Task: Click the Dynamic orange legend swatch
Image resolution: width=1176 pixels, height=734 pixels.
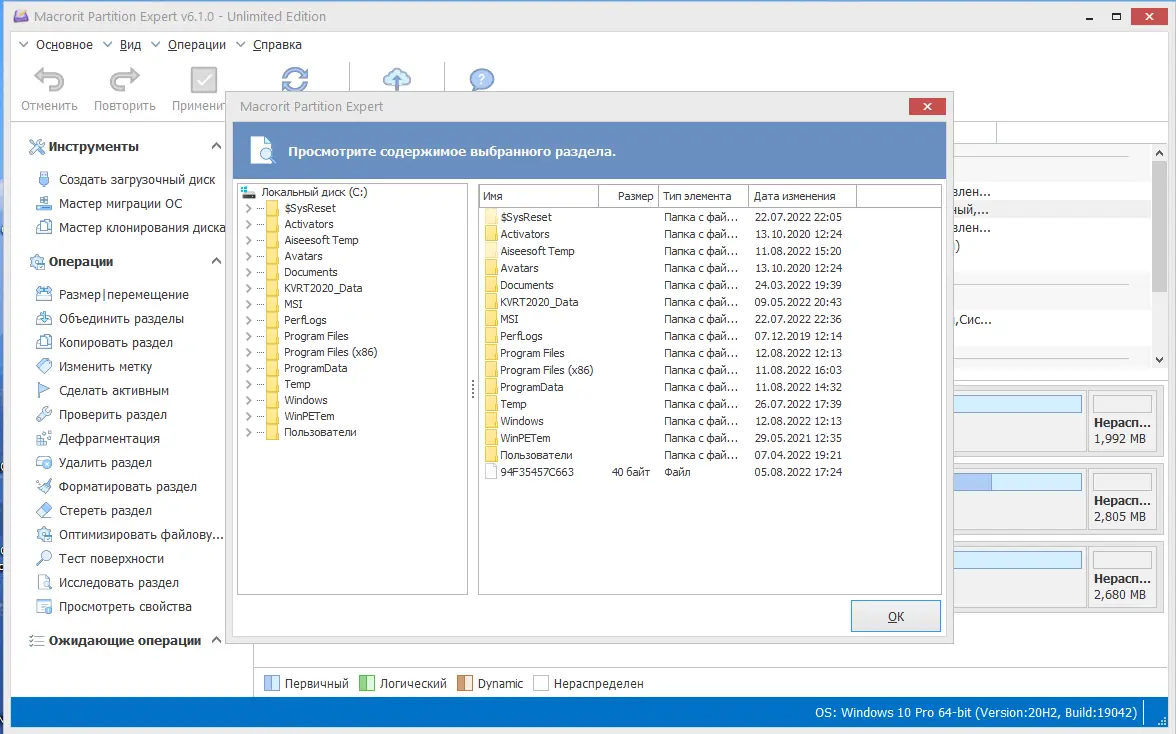Action: pyautogui.click(x=465, y=683)
